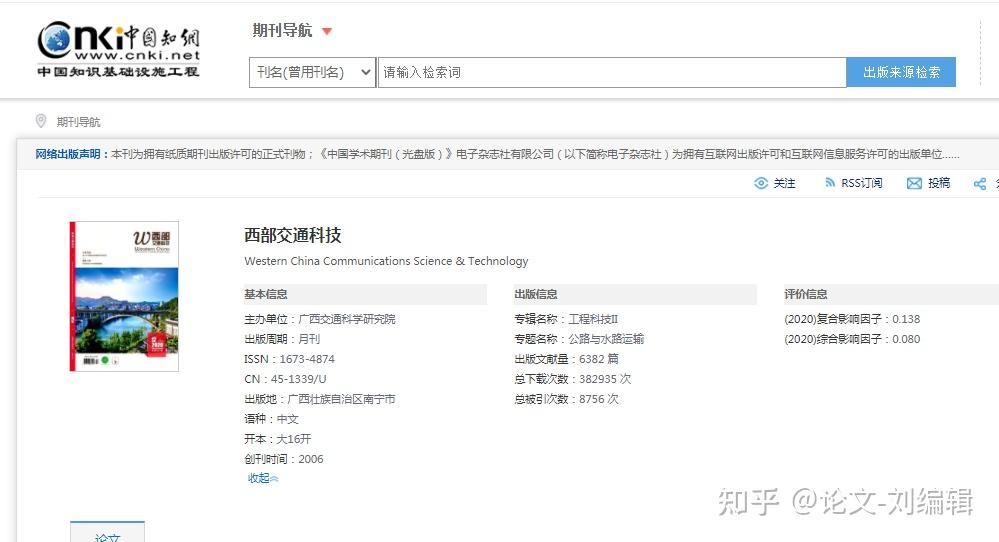Click the 西部交通科技 journal title
This screenshot has width=999, height=542.
[x=293, y=236]
